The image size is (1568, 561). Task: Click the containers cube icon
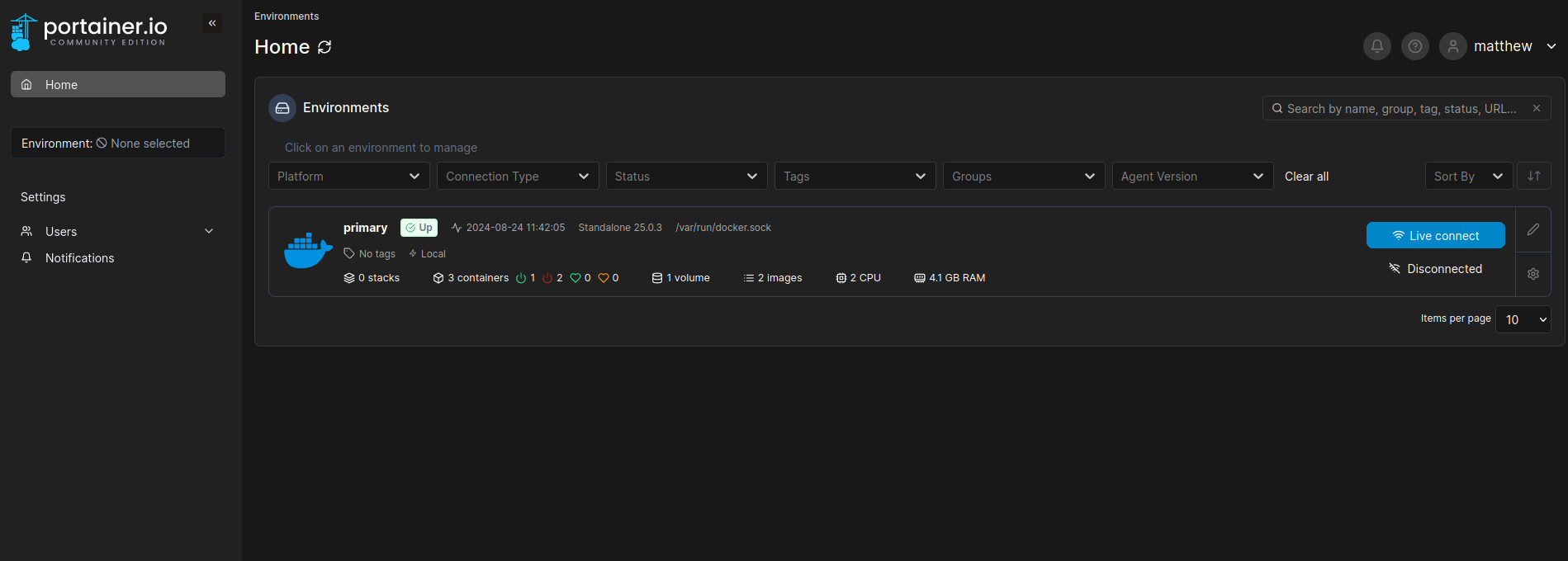(x=438, y=278)
